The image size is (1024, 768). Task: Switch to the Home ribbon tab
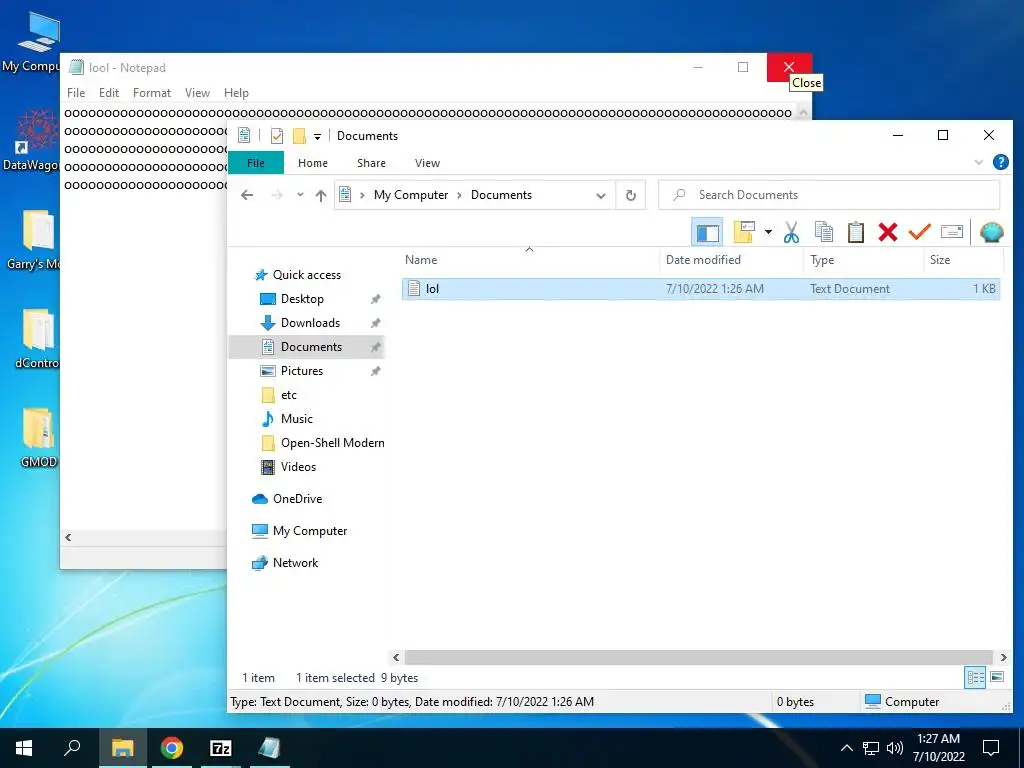(313, 163)
